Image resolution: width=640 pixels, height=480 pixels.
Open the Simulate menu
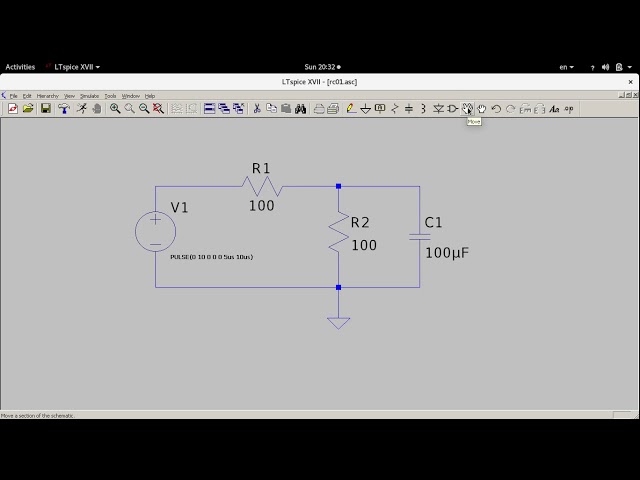89,96
